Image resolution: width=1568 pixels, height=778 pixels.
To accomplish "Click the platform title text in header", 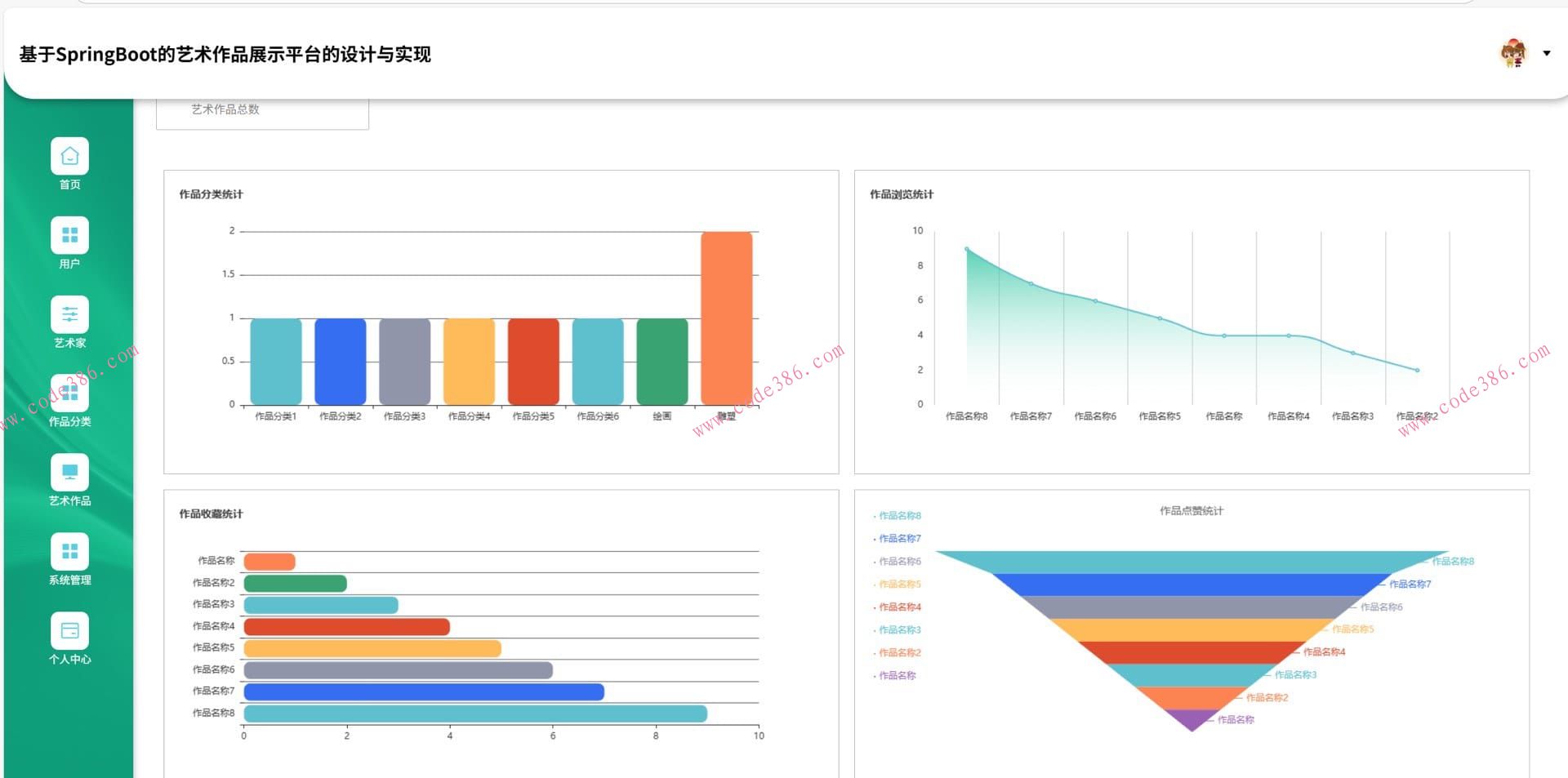I will (x=225, y=55).
